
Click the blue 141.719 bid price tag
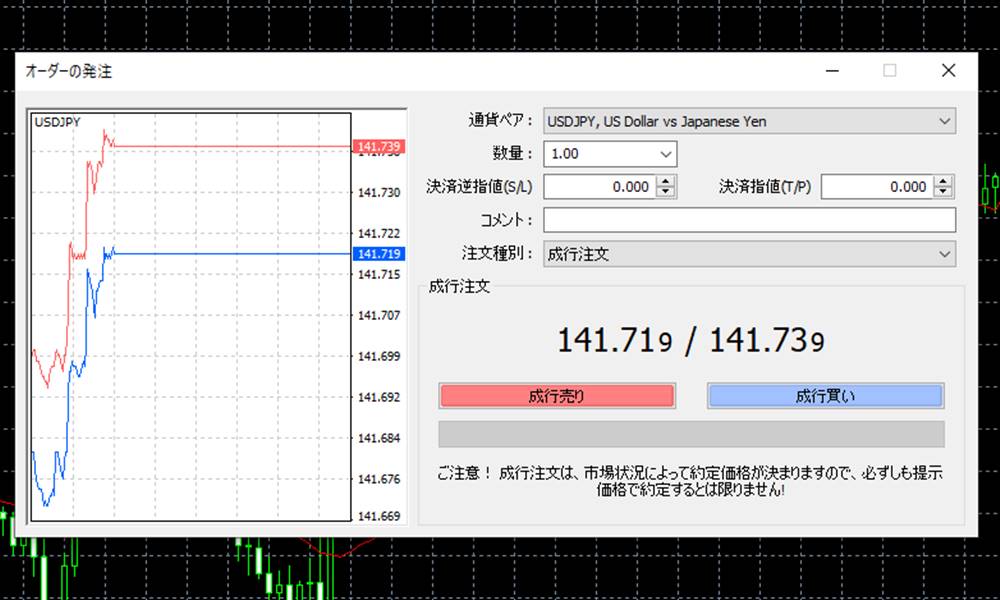378,254
